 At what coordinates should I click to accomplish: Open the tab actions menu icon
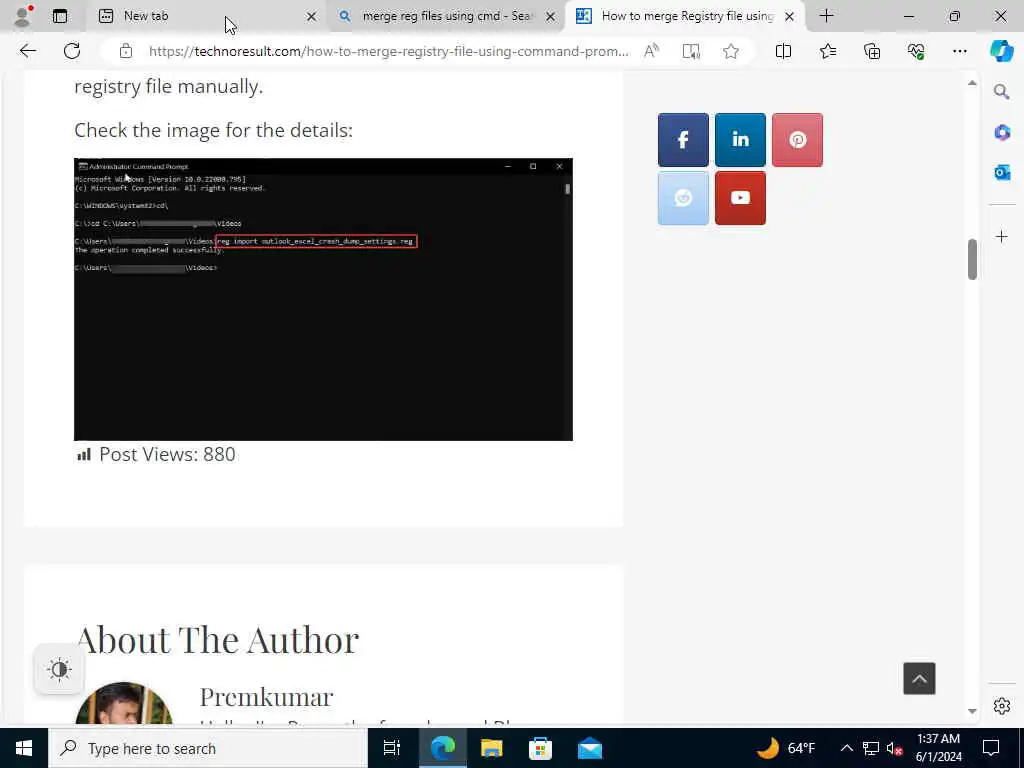click(60, 16)
